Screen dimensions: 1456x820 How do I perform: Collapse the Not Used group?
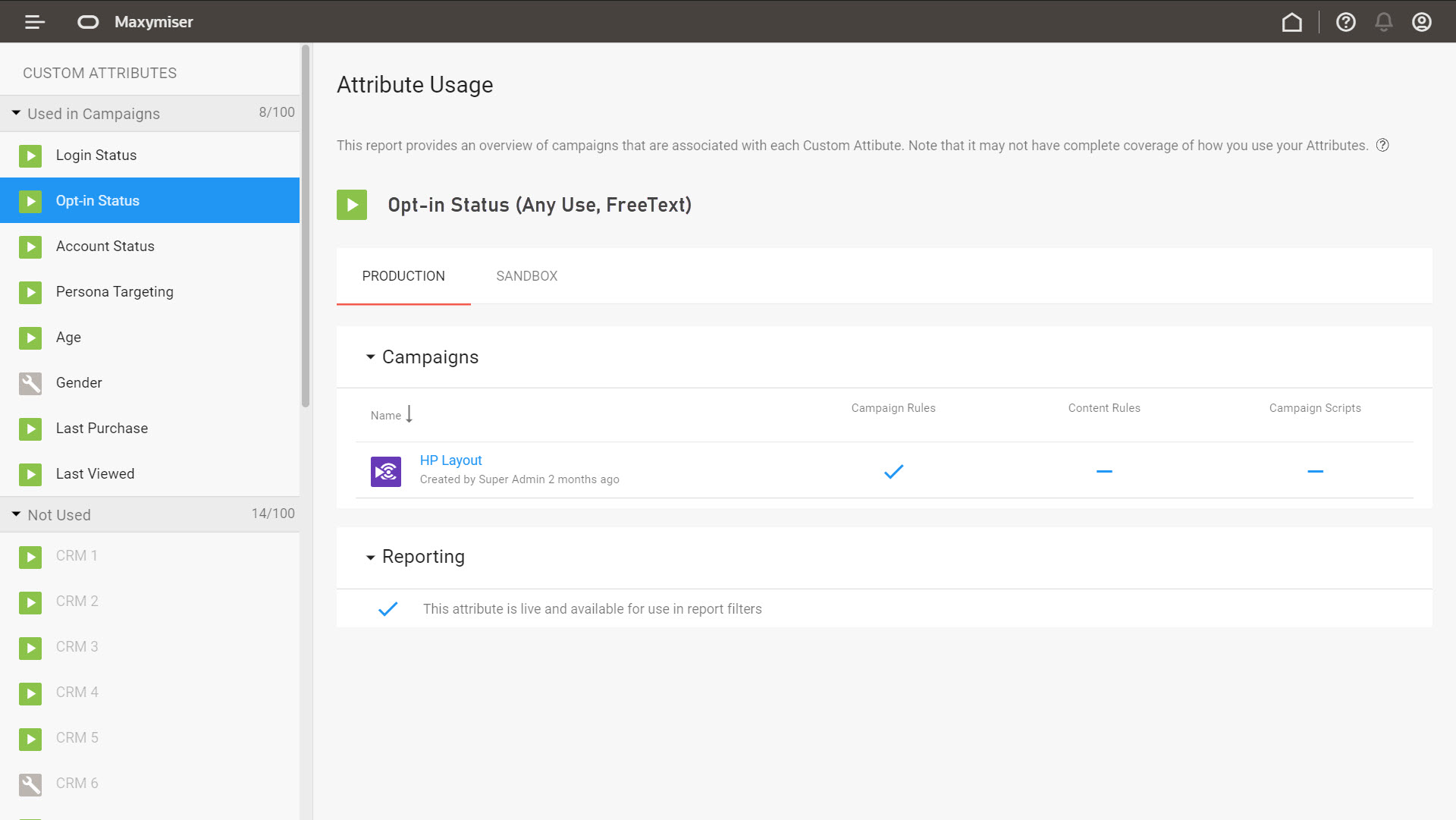point(16,514)
